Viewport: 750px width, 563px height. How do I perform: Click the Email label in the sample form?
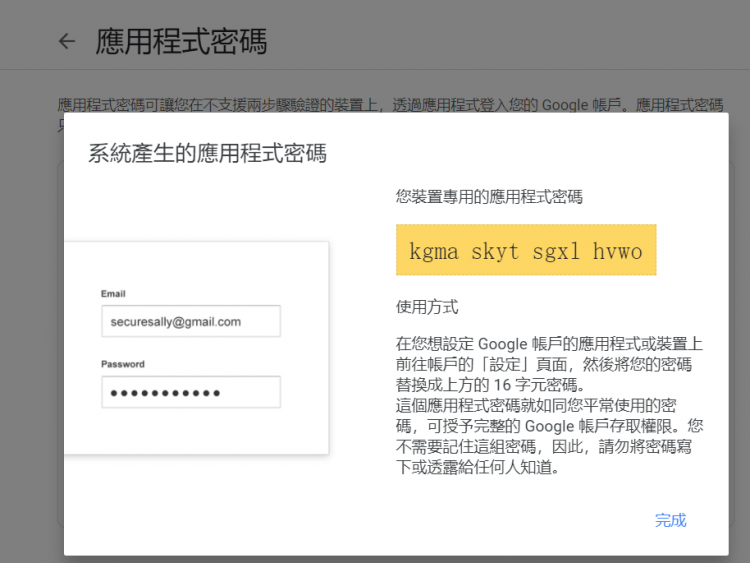coord(113,294)
